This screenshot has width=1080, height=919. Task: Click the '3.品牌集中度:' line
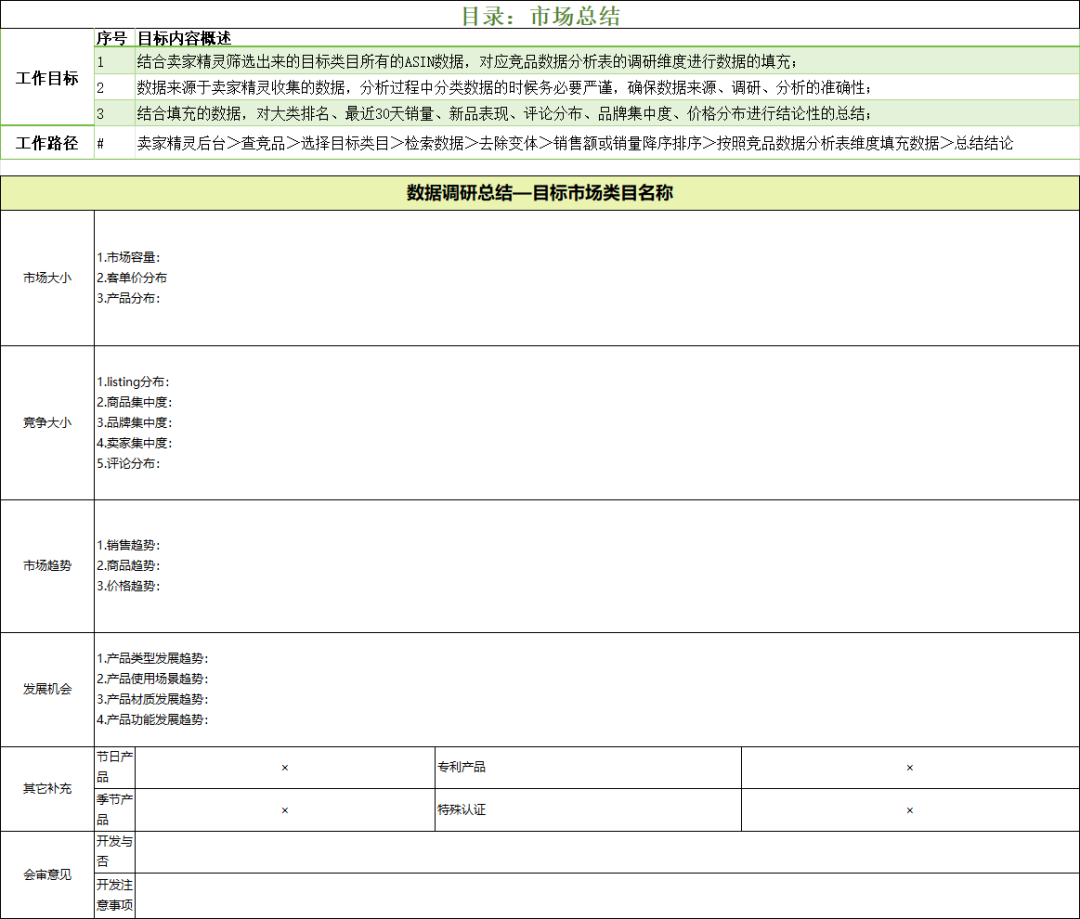click(x=134, y=422)
